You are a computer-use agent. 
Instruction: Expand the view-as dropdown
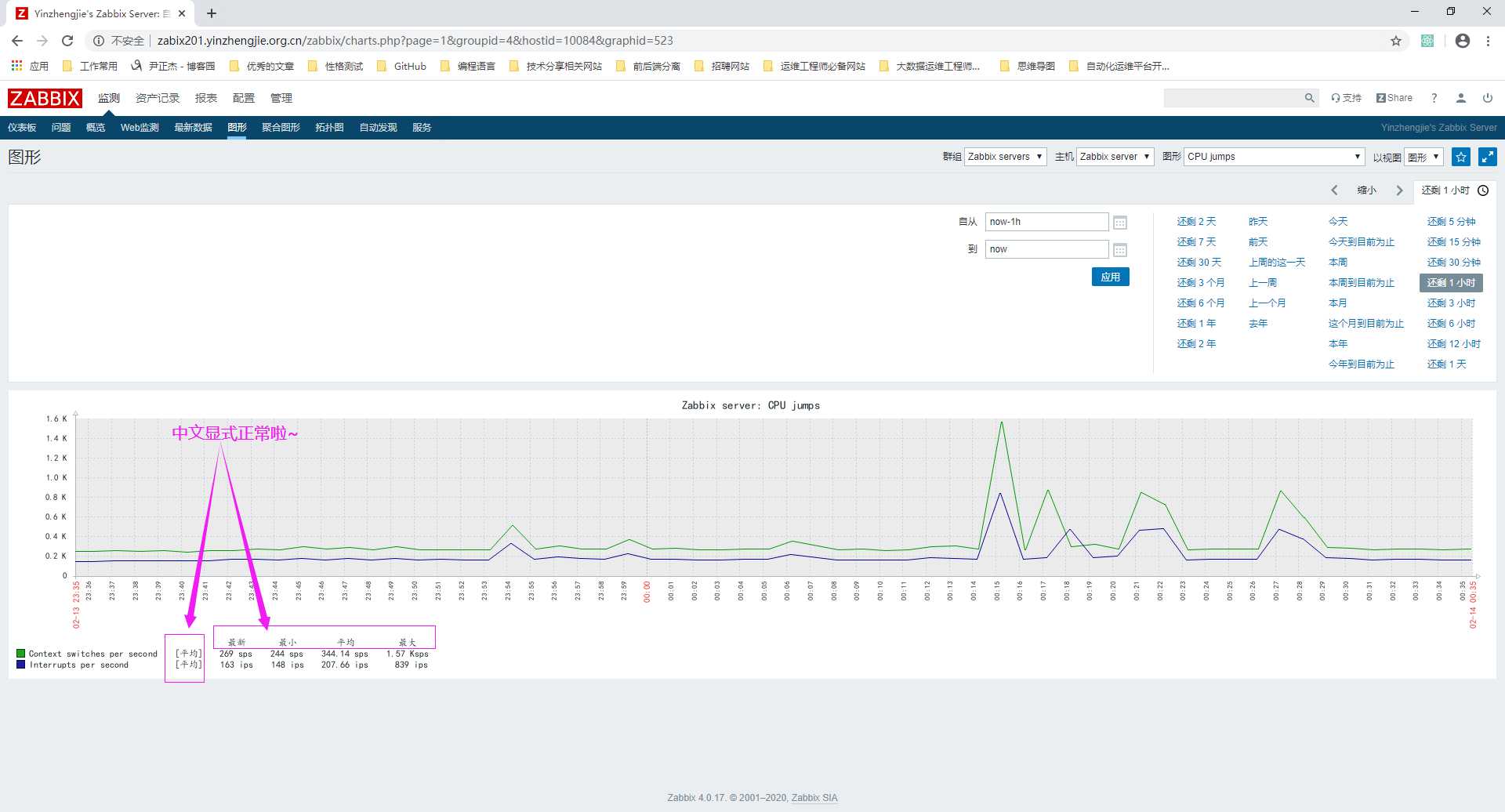coord(1423,157)
